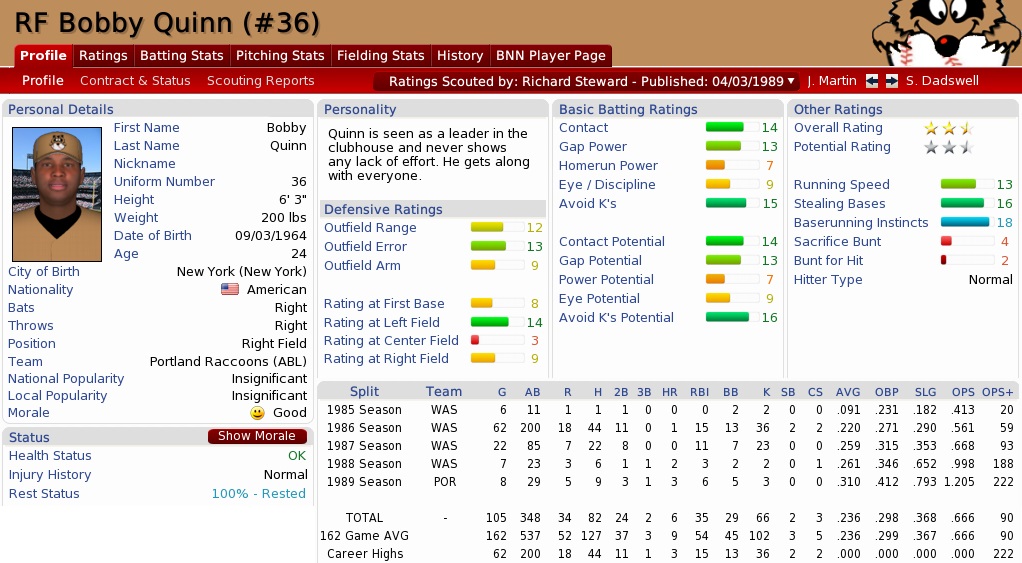Click the J. Martin player link
This screenshot has height=563, width=1022.
coord(832,81)
